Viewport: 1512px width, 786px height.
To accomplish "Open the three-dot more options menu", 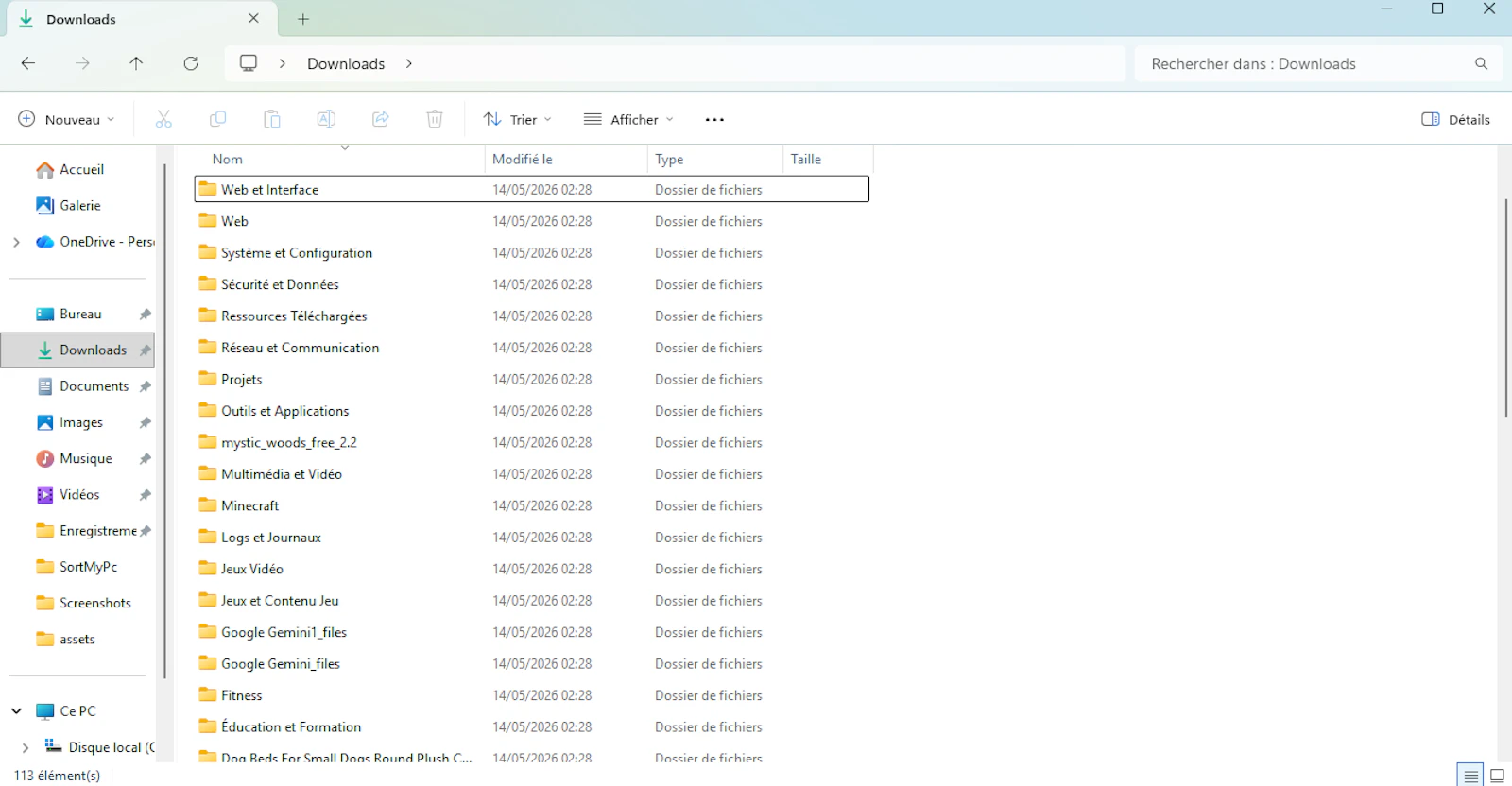I will (x=714, y=119).
